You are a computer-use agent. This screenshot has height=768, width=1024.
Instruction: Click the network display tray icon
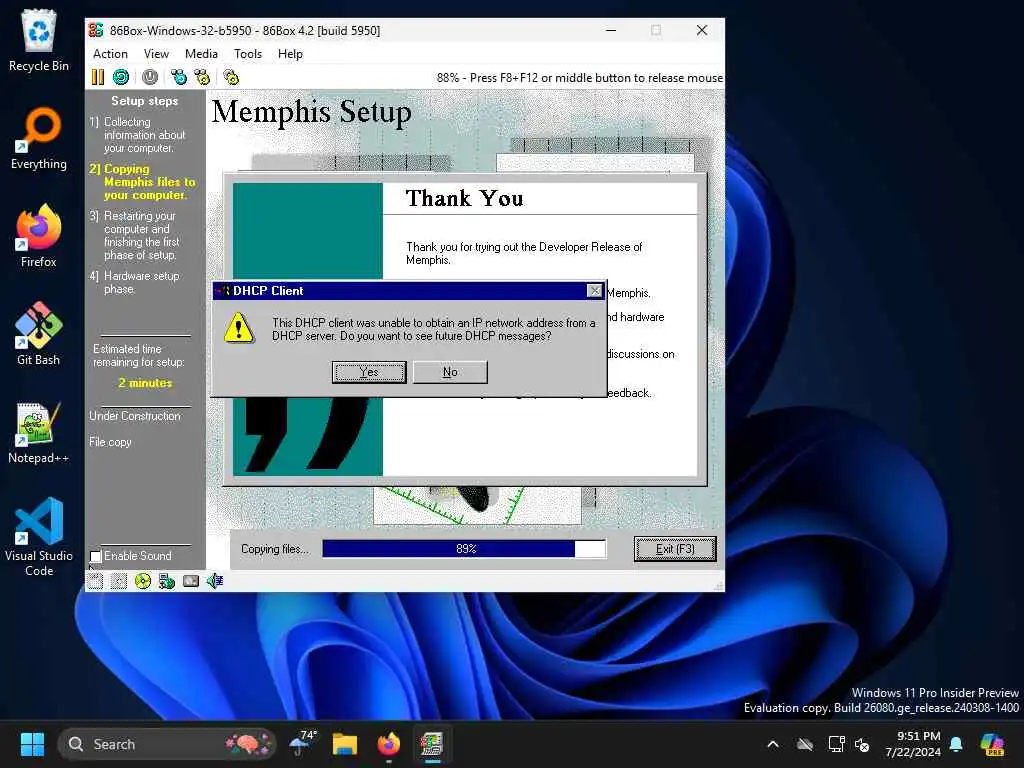pyautogui.click(x=837, y=744)
